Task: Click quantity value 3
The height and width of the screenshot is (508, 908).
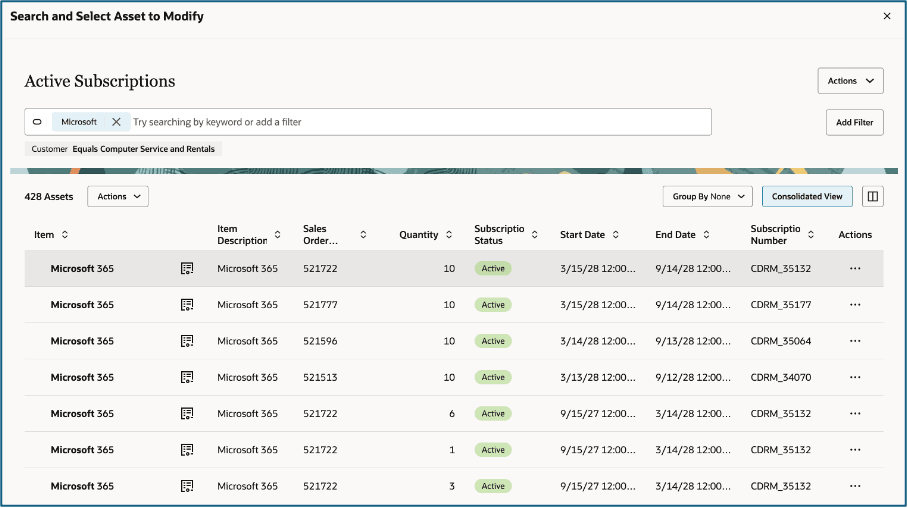Action: (x=452, y=486)
